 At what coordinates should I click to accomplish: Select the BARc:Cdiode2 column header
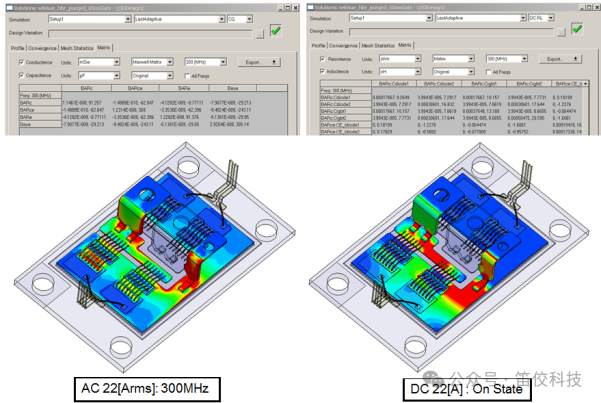pyautogui.click(x=439, y=84)
